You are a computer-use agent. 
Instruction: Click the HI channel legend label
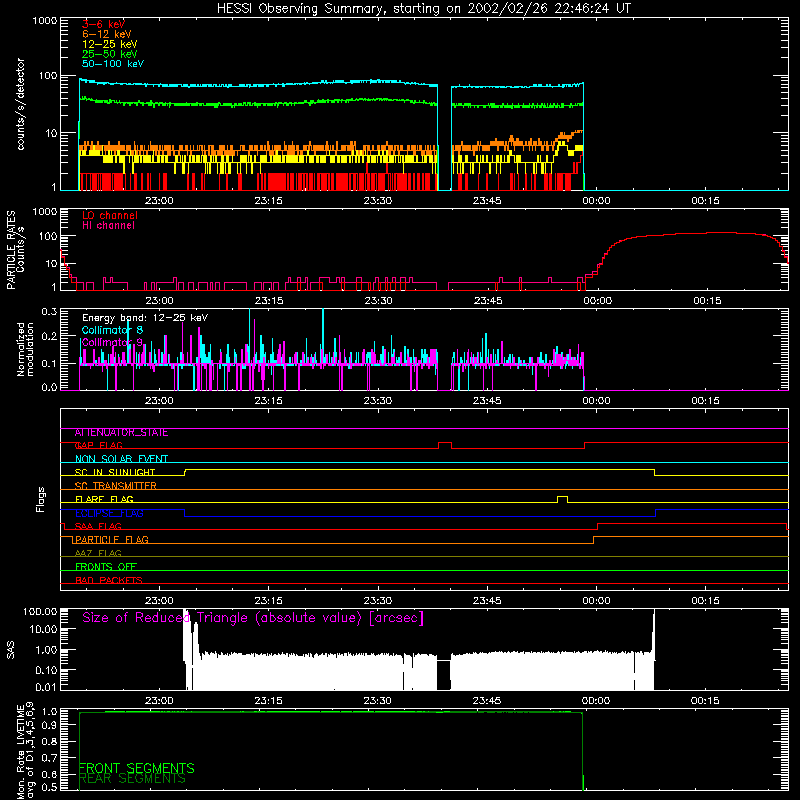[109, 226]
